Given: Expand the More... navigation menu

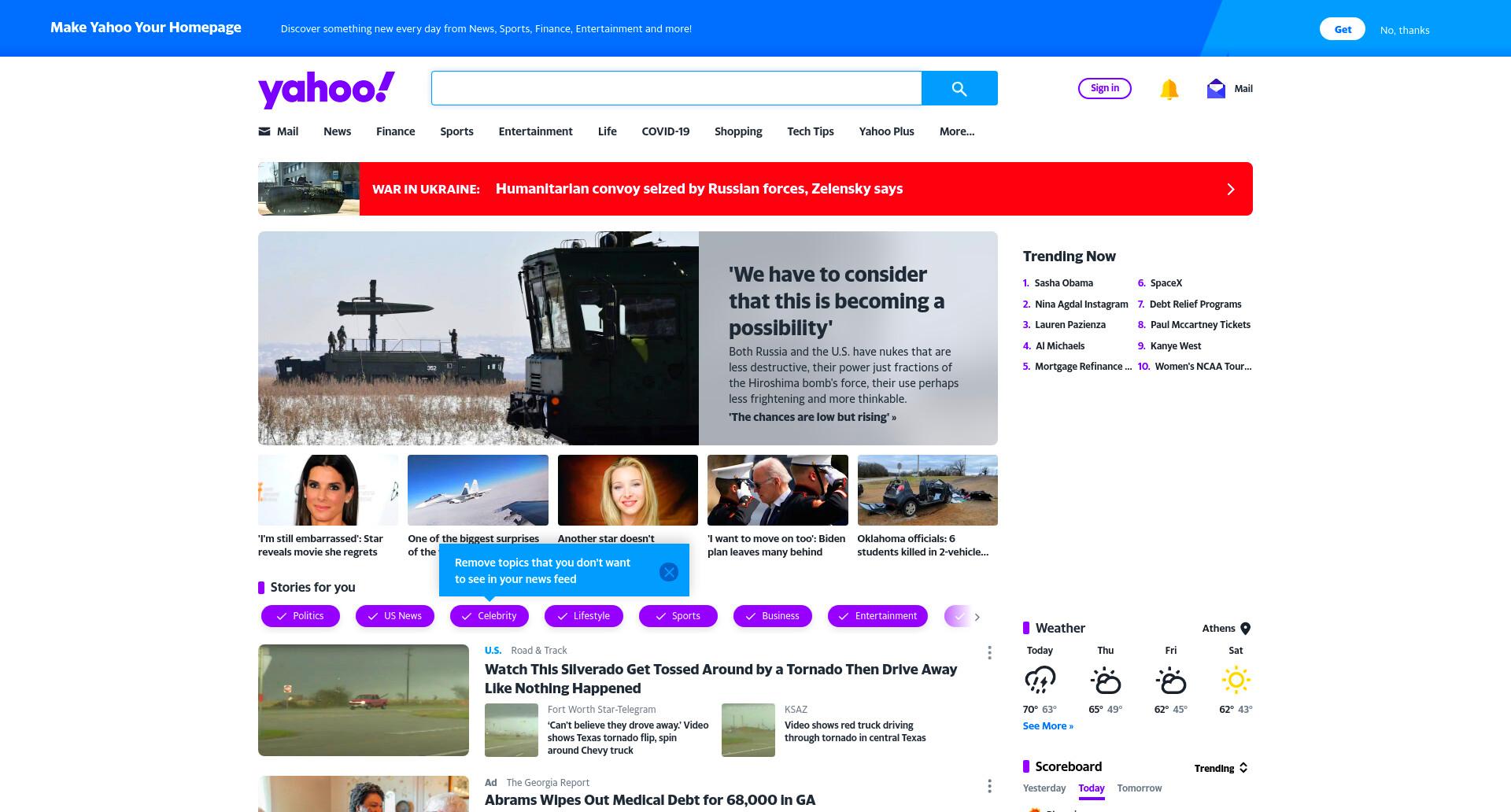Looking at the screenshot, I should (x=957, y=131).
